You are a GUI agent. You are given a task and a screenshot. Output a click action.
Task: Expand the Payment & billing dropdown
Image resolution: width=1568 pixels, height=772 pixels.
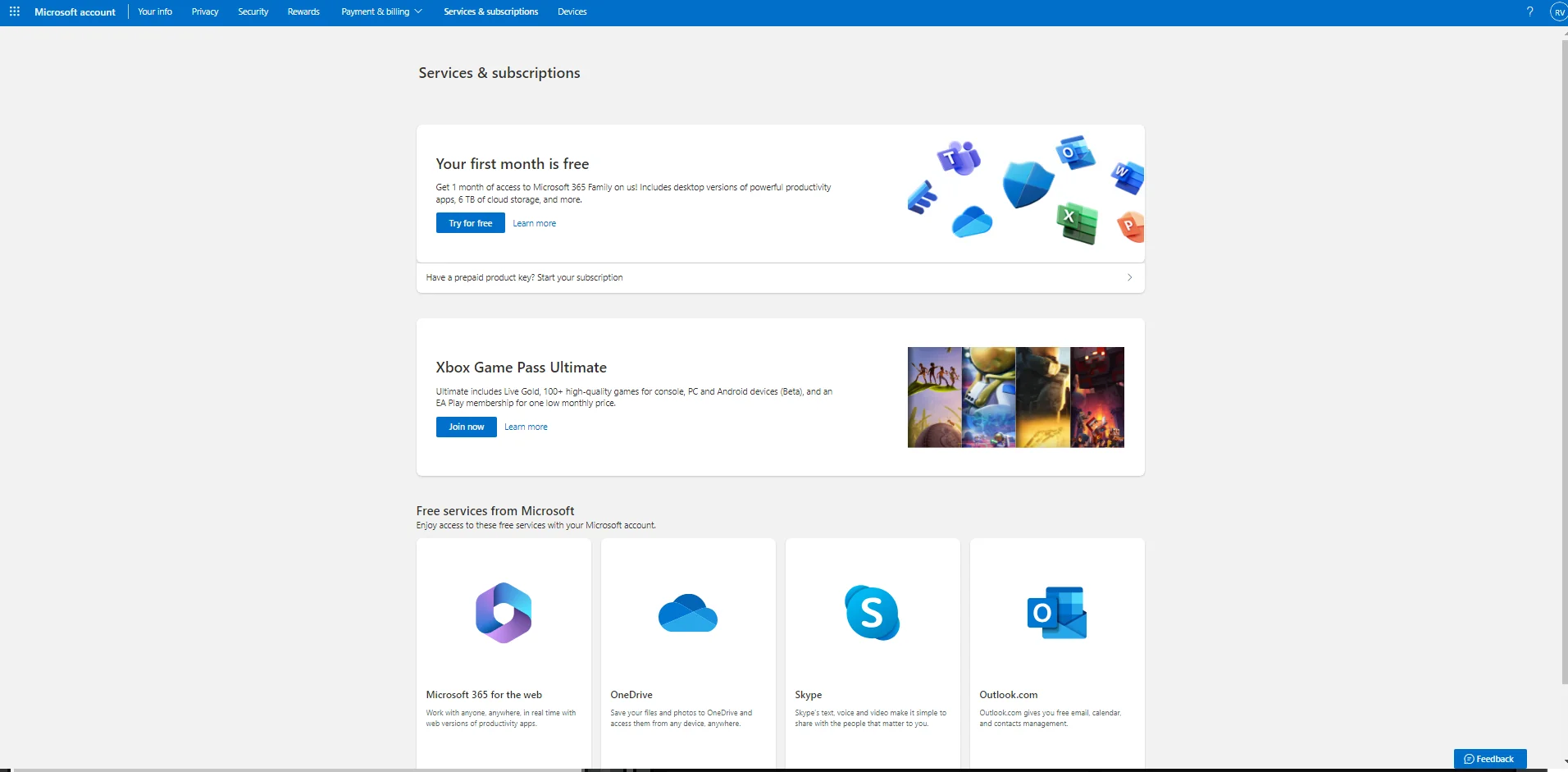381,11
